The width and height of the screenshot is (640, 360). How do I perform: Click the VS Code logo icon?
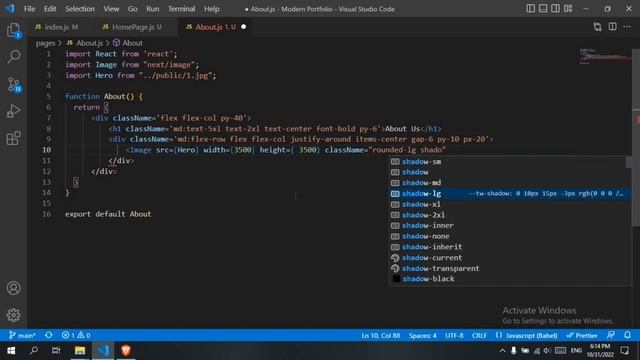tap(10, 9)
